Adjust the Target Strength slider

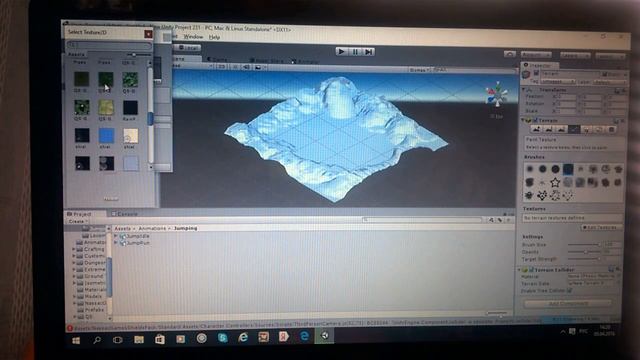584,259
